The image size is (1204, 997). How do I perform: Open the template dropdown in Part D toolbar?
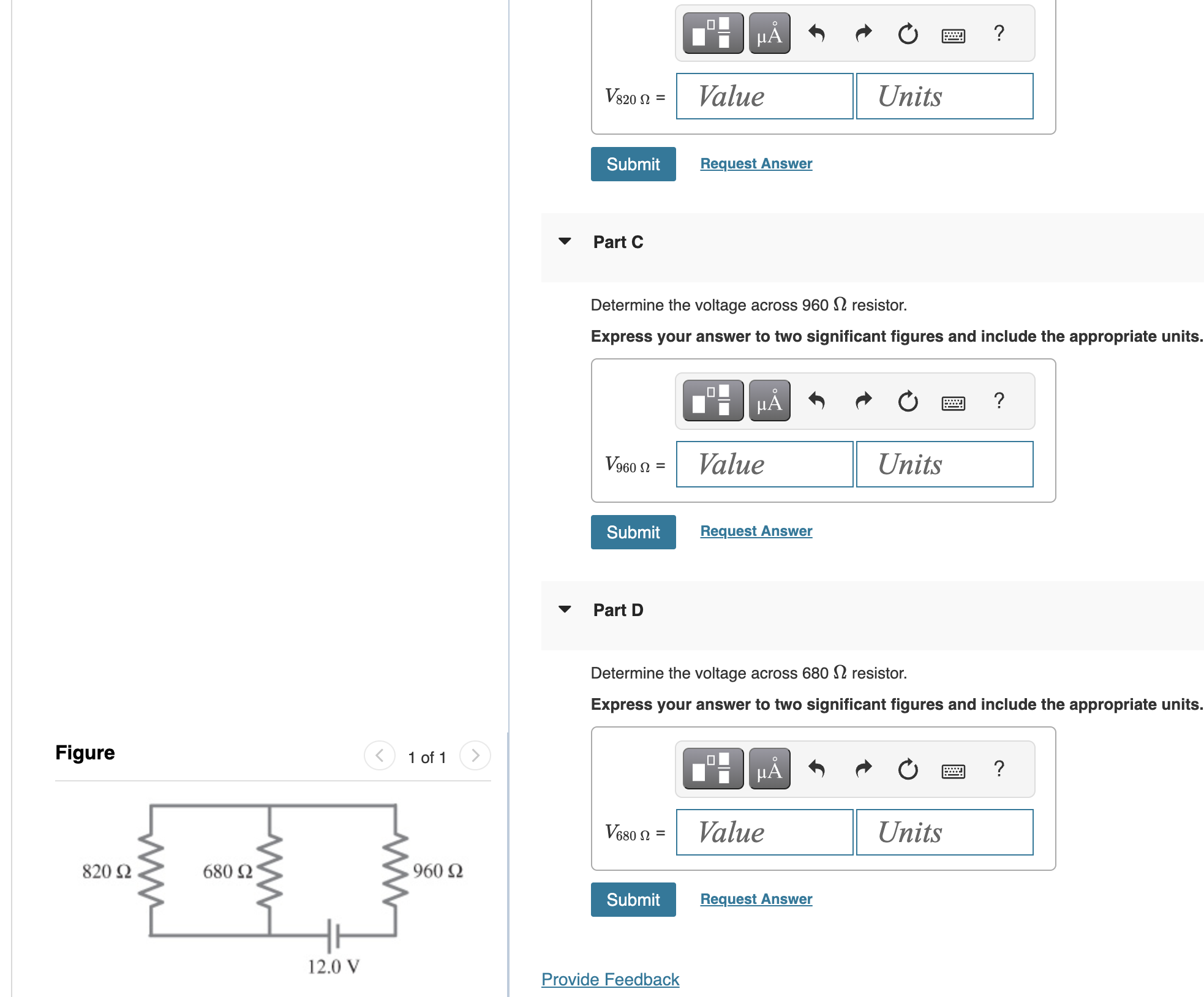click(712, 770)
